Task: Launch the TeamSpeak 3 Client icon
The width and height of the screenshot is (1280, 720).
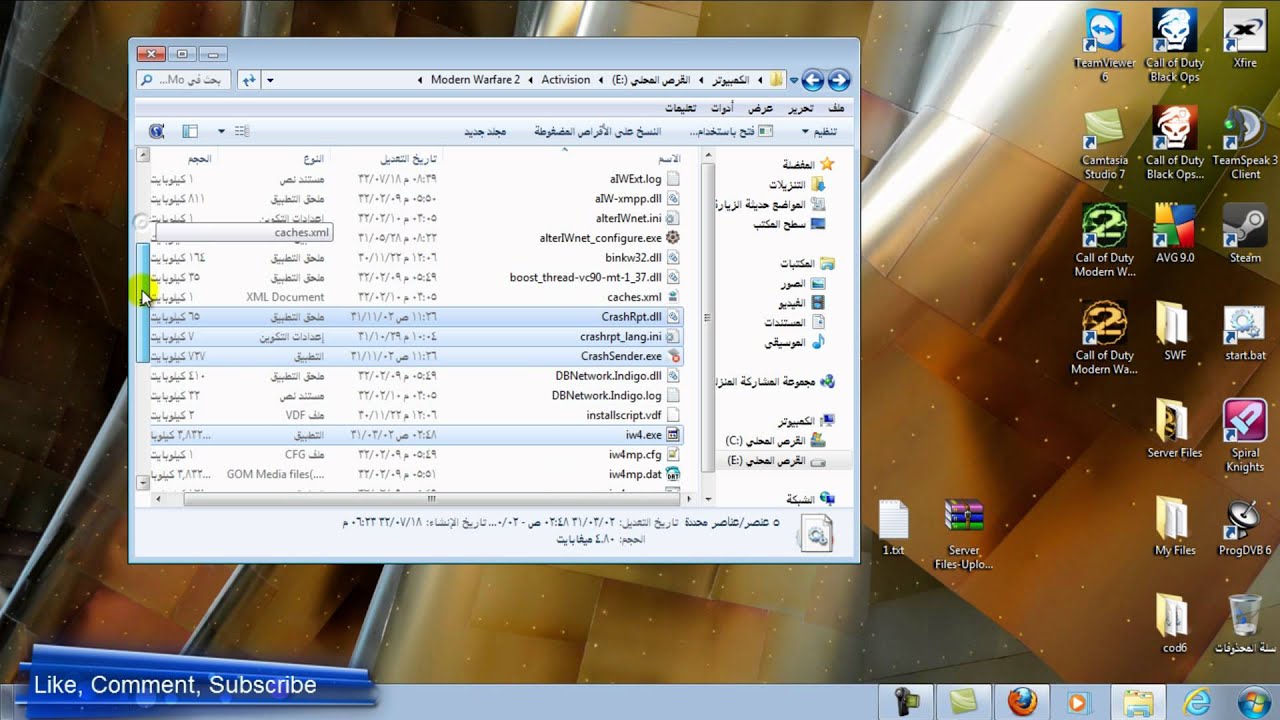Action: pyautogui.click(x=1245, y=143)
